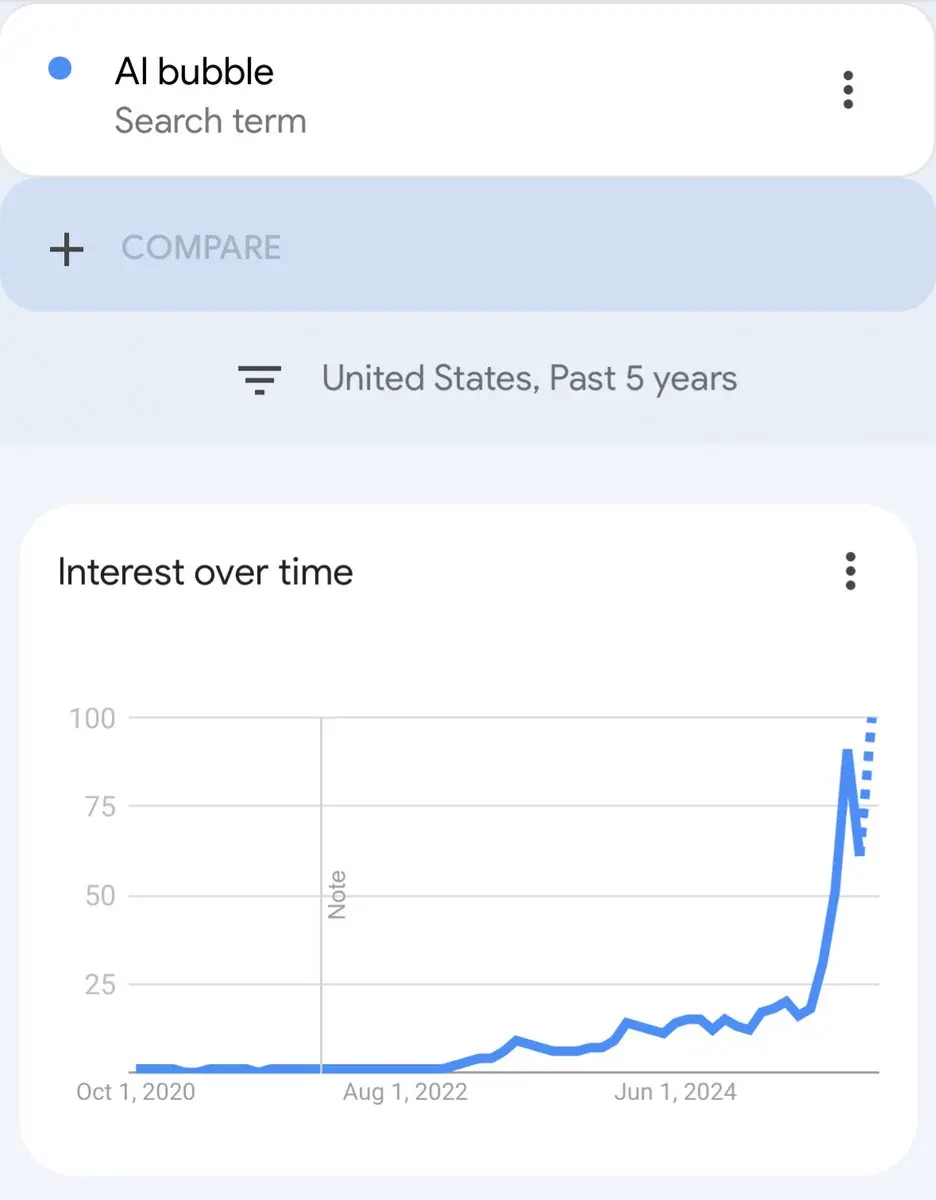The height and width of the screenshot is (1200, 936).
Task: Open the filter icon for region and time
Action: (x=259, y=379)
